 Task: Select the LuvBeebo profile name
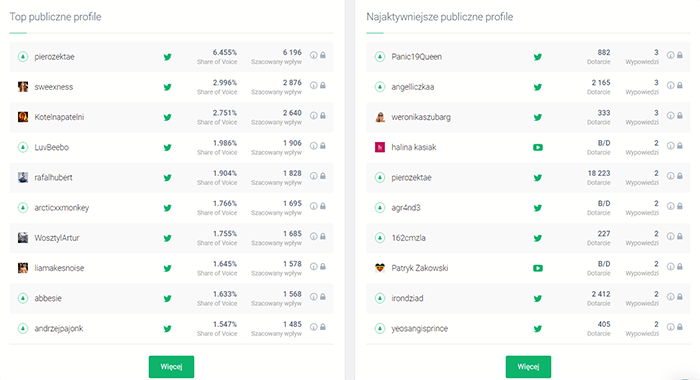pyautogui.click(x=52, y=147)
